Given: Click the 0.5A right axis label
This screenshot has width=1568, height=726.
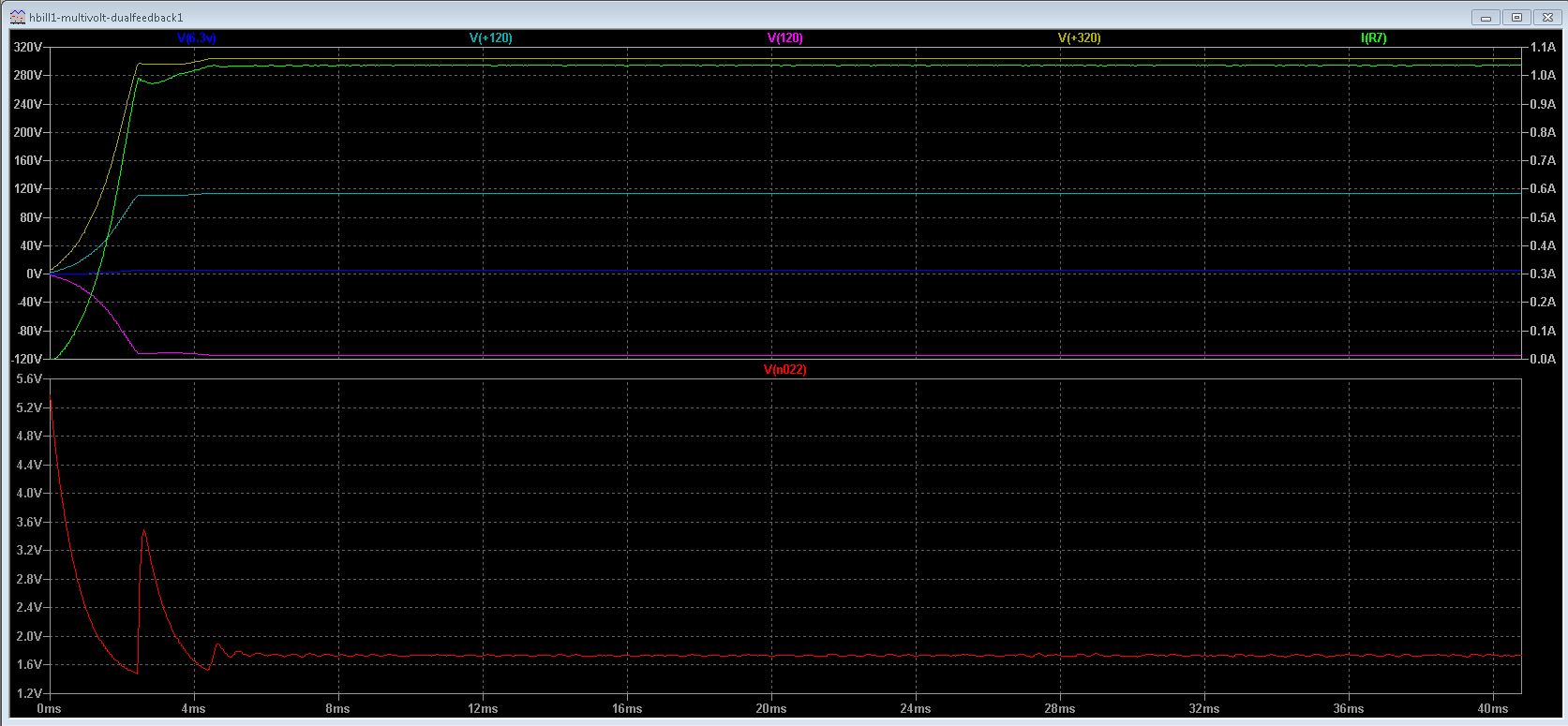Looking at the screenshot, I should click(x=1543, y=217).
